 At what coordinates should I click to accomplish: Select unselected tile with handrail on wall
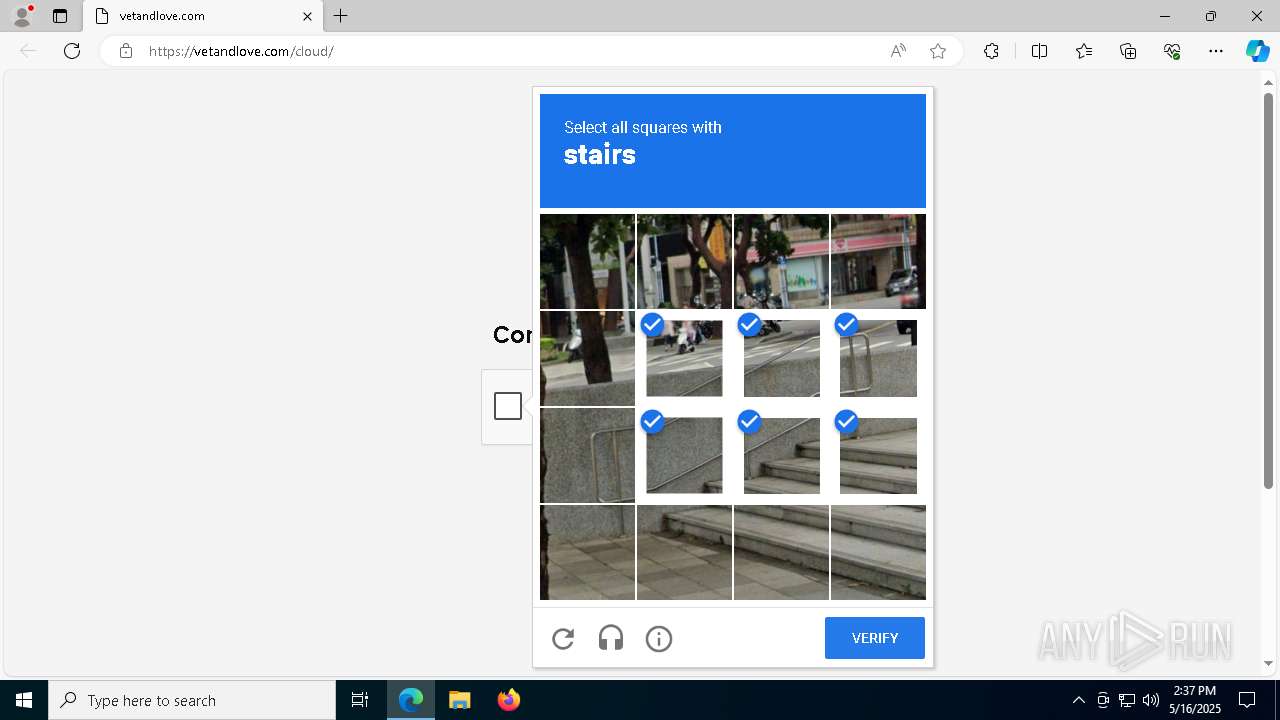[587, 455]
